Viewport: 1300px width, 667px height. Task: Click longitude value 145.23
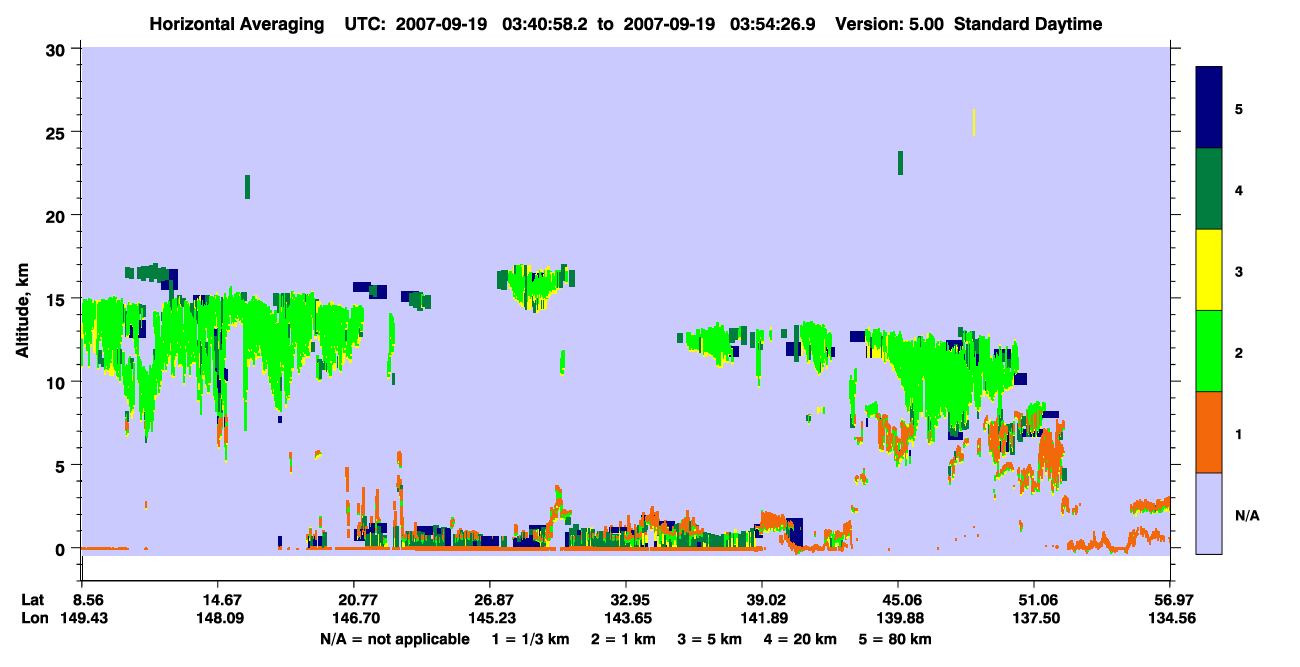pyautogui.click(x=490, y=619)
